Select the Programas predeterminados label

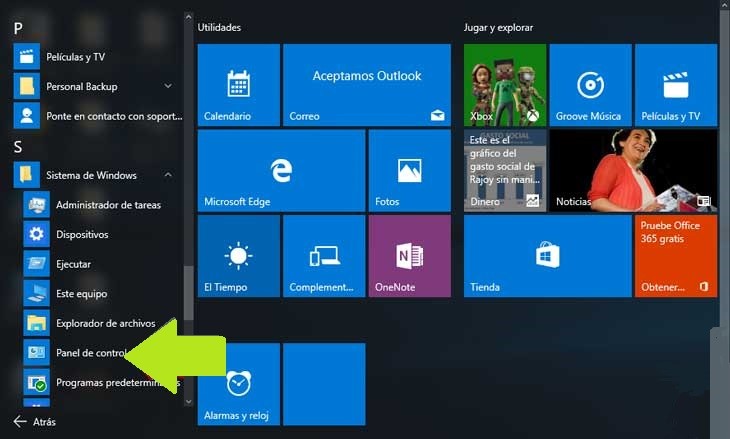point(118,383)
